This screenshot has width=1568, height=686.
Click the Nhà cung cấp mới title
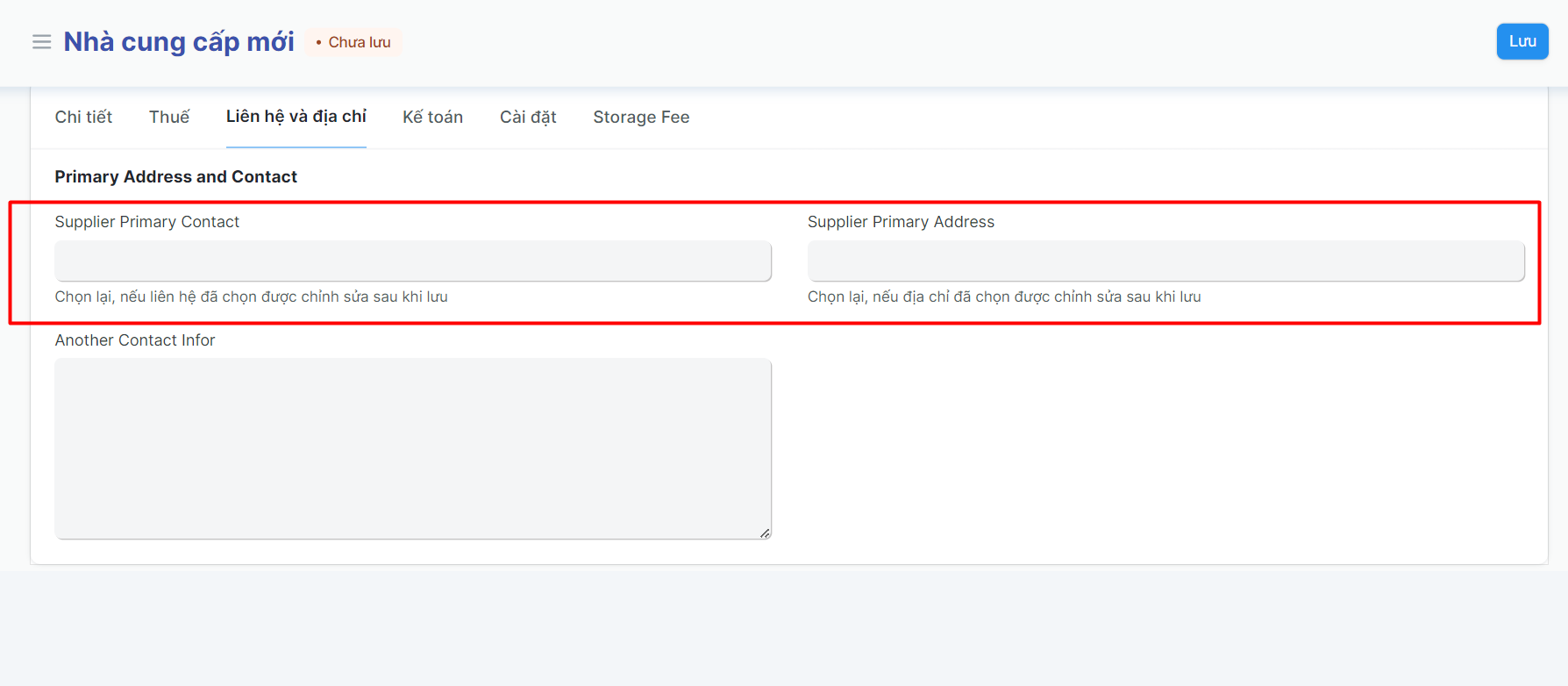(179, 42)
